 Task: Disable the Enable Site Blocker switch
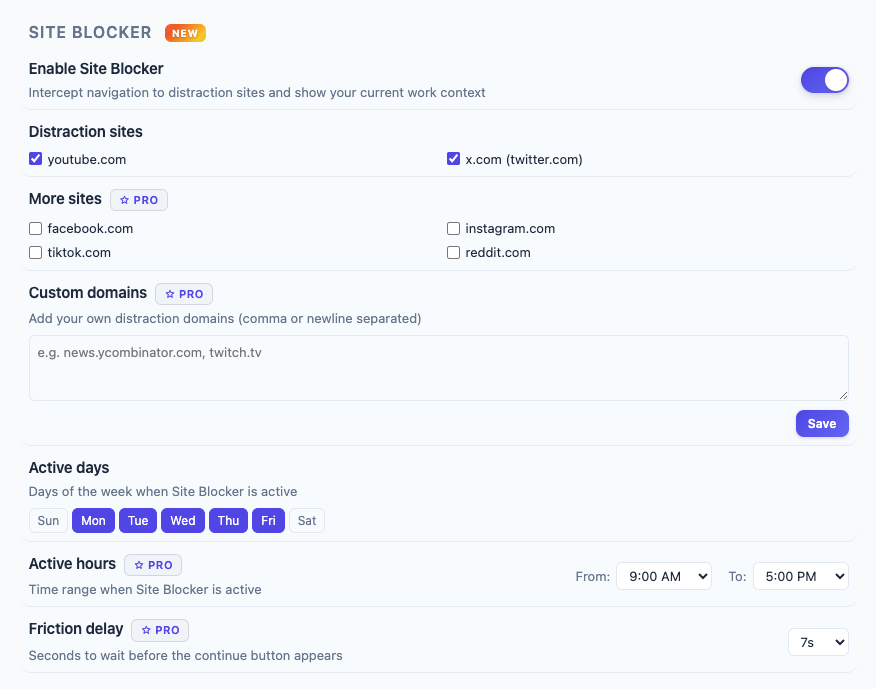(824, 80)
